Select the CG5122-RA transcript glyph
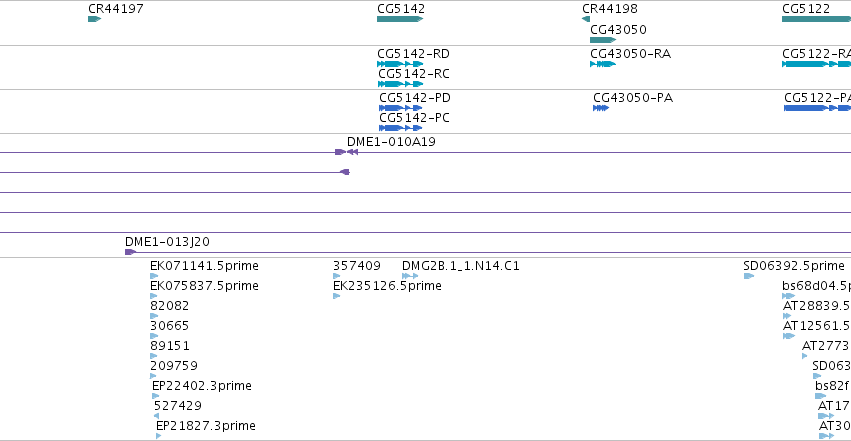This screenshot has height=441, width=851. click(816, 64)
